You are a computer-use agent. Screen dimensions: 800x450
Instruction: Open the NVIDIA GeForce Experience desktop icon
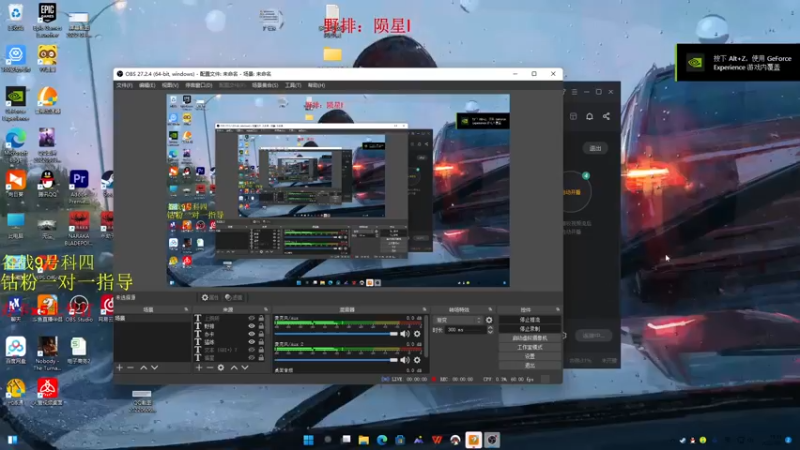pyautogui.click(x=16, y=104)
